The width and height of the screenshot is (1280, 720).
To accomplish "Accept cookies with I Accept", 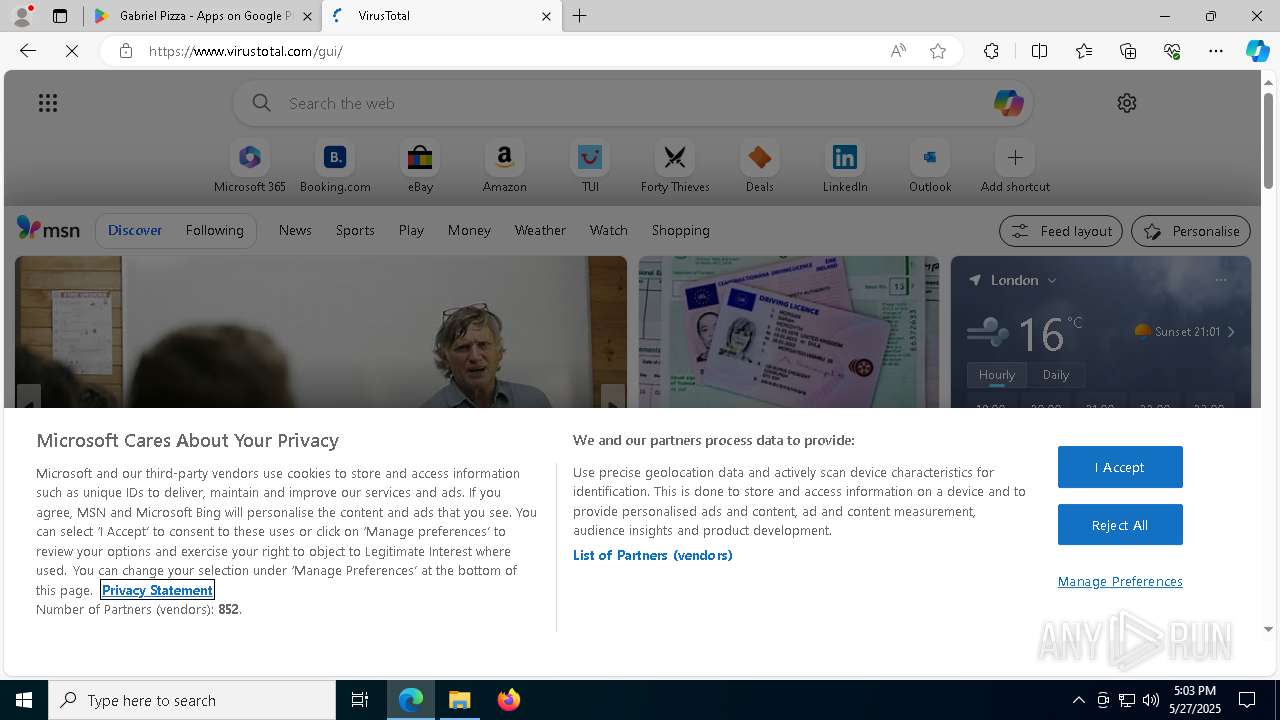I will pyautogui.click(x=1120, y=467).
